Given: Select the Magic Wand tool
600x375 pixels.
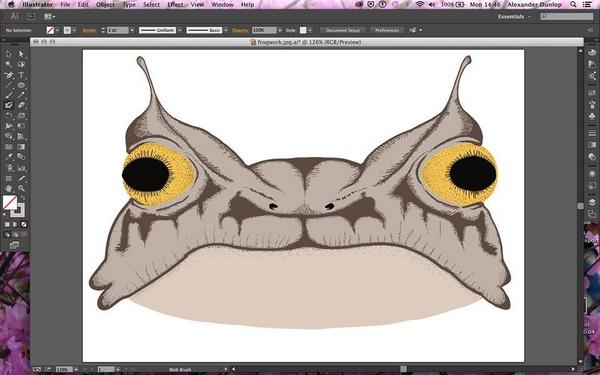Looking at the screenshot, I should click(8, 65).
